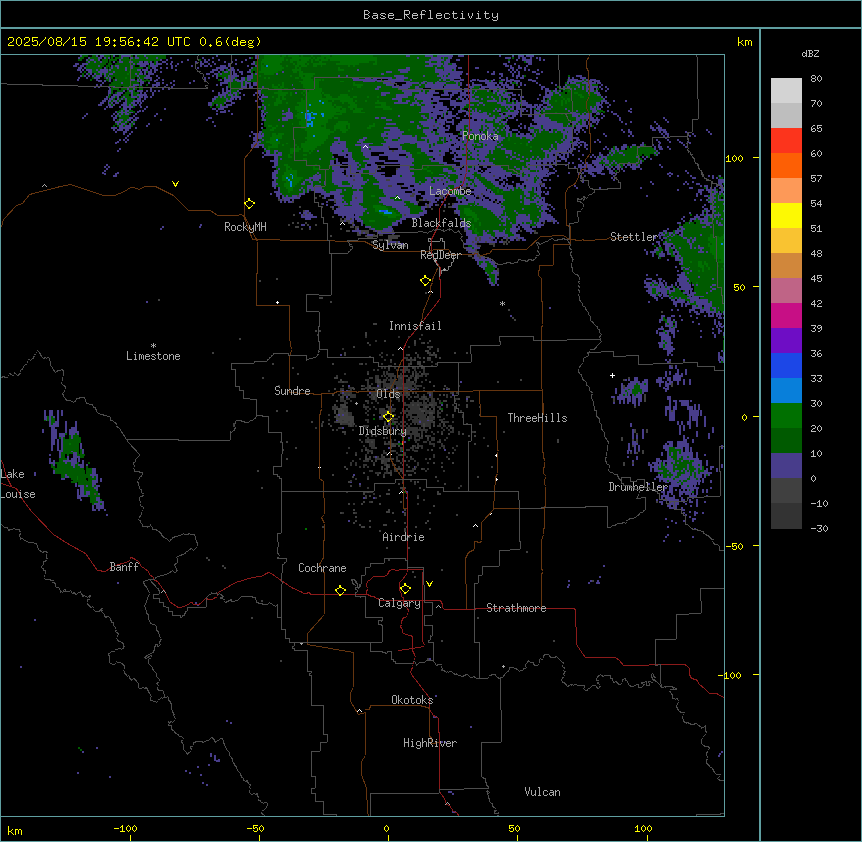Click the bright yellow 51–54 dBZ swatch
Screen dimensions: 862x842
click(786, 215)
